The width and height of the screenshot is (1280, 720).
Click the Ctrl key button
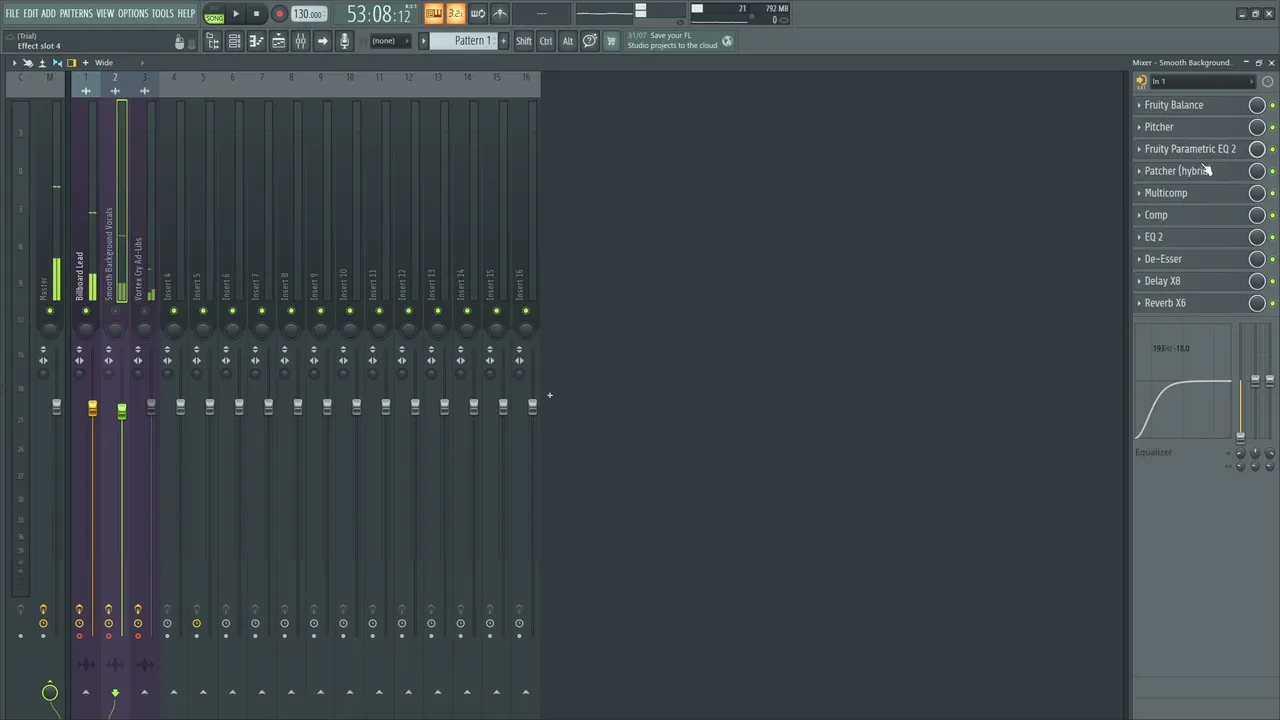[546, 41]
